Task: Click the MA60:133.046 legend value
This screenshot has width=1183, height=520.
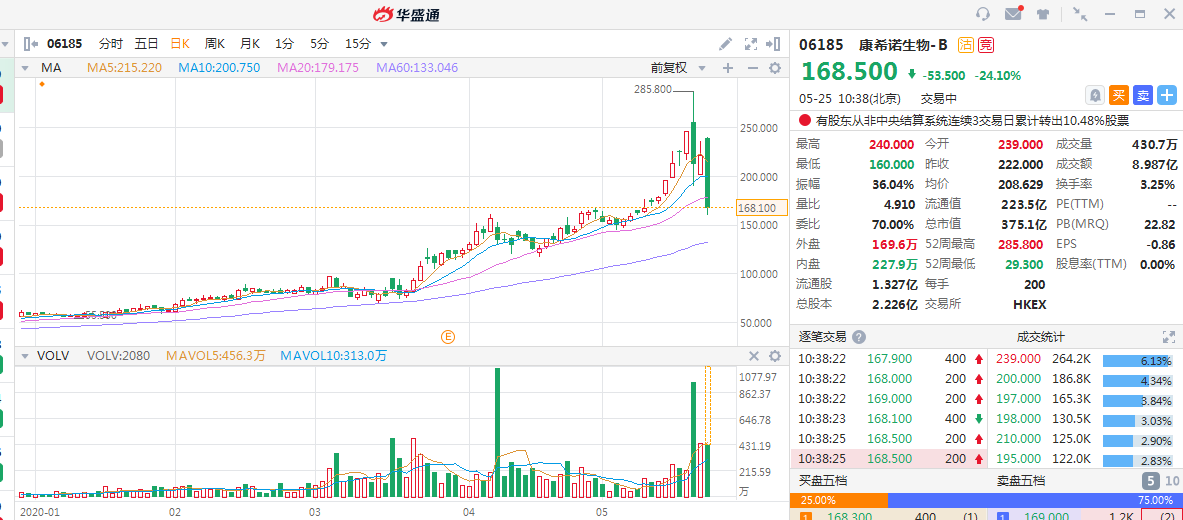Action: (417, 68)
